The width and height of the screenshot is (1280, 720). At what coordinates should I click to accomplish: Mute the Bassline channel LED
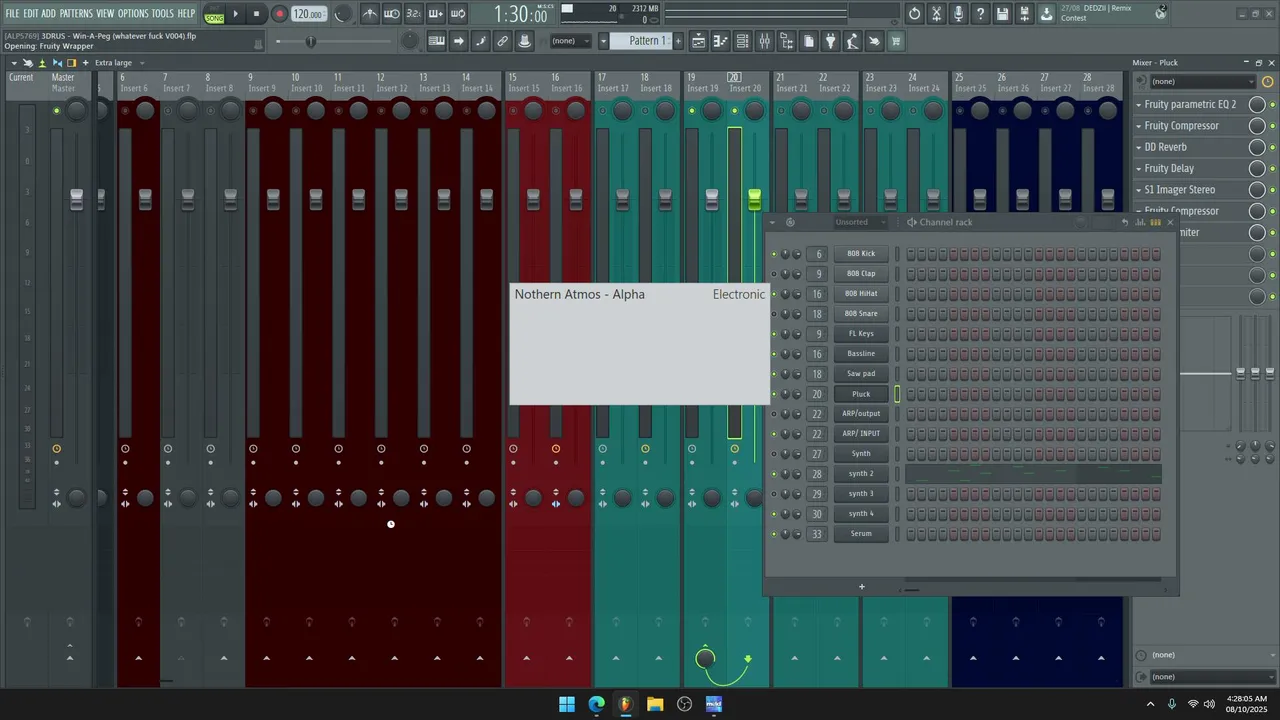pos(773,354)
